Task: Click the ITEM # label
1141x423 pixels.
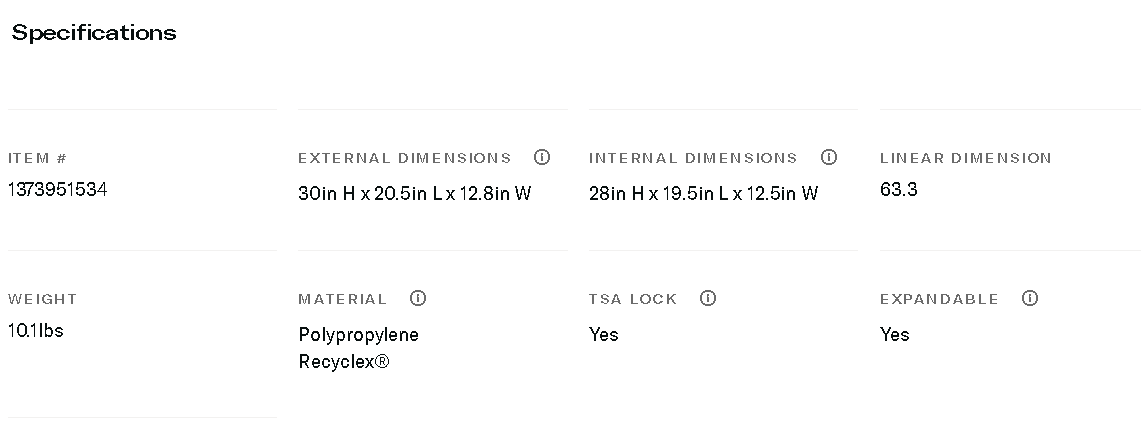Action: [x=37, y=158]
